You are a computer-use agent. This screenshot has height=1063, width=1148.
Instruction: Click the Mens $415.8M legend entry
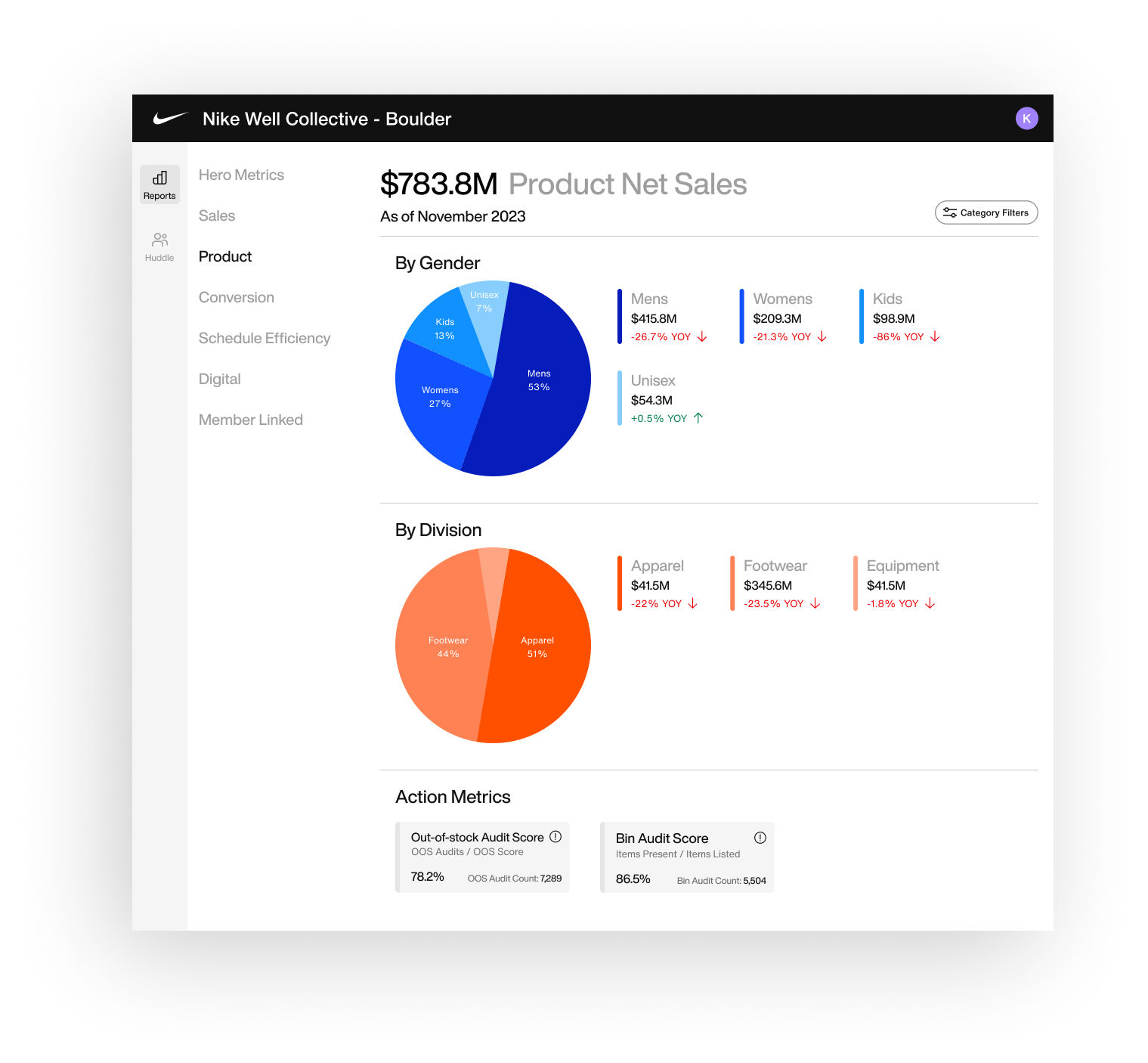click(662, 317)
